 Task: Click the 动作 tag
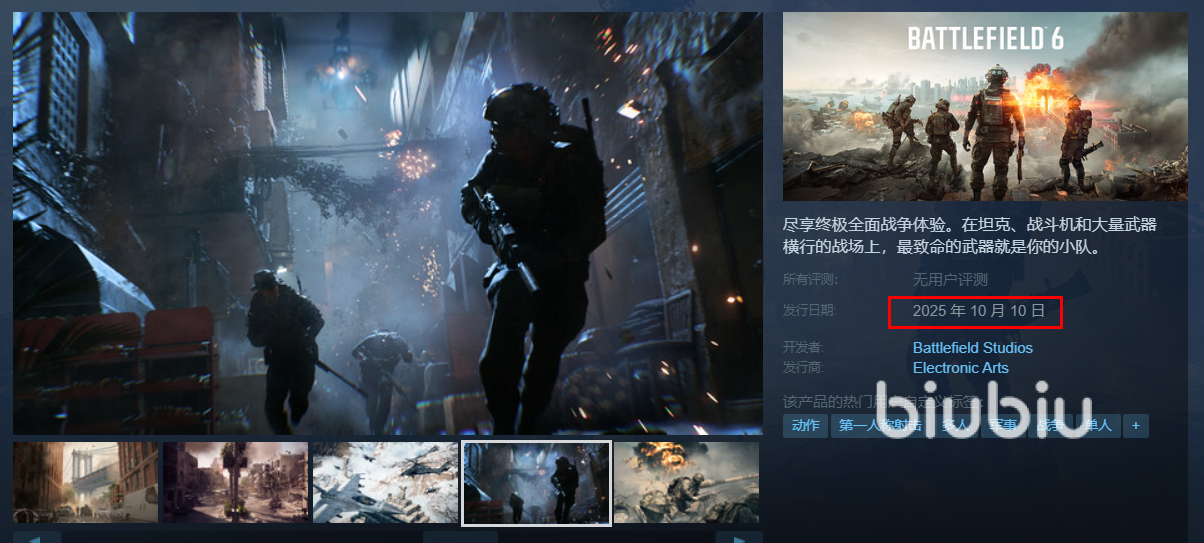(805, 426)
